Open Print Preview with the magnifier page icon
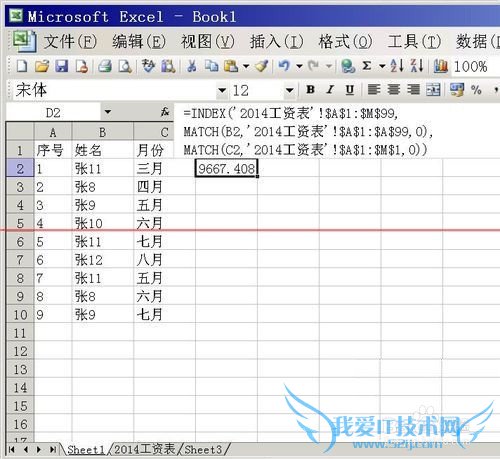This screenshot has height=459, width=500. [x=125, y=66]
